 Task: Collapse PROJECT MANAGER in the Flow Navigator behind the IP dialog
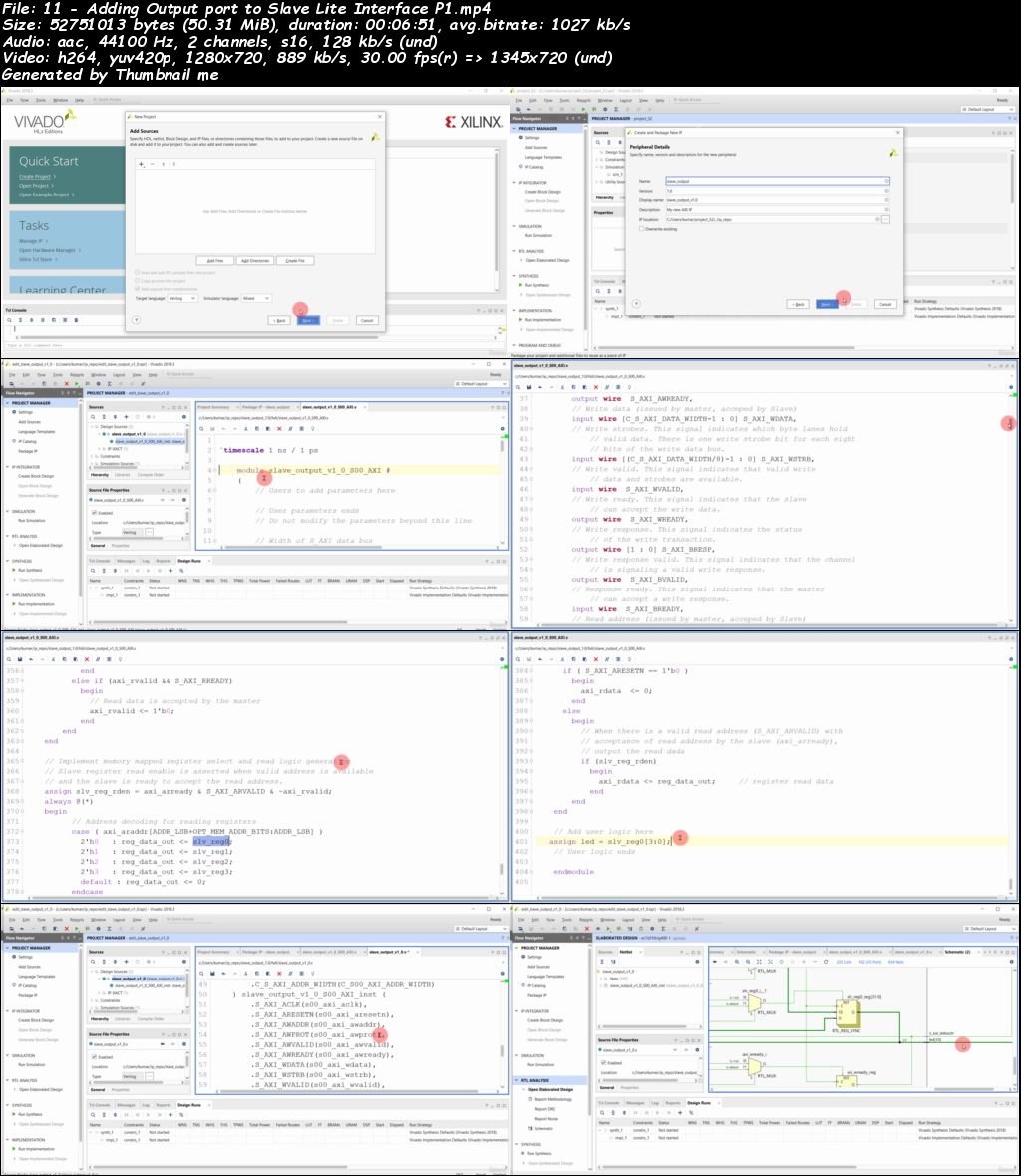pyautogui.click(x=515, y=129)
